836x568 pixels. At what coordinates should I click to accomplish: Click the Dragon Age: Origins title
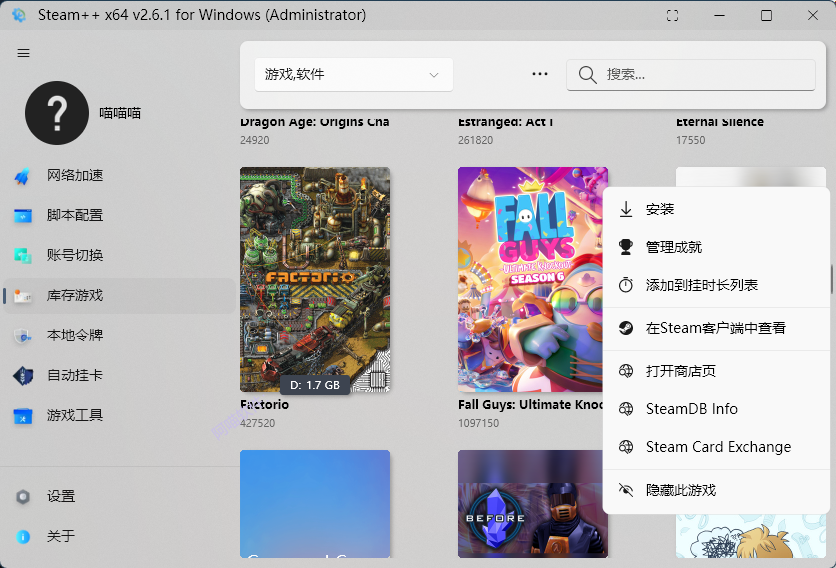(315, 122)
